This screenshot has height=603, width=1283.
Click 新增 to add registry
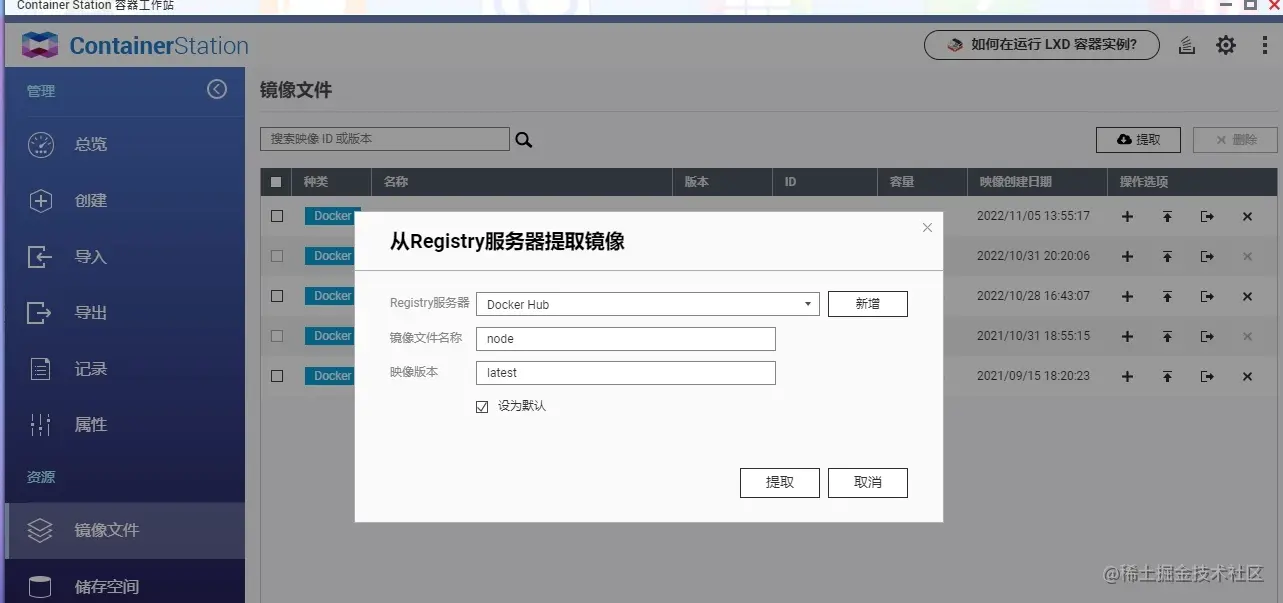tap(868, 304)
